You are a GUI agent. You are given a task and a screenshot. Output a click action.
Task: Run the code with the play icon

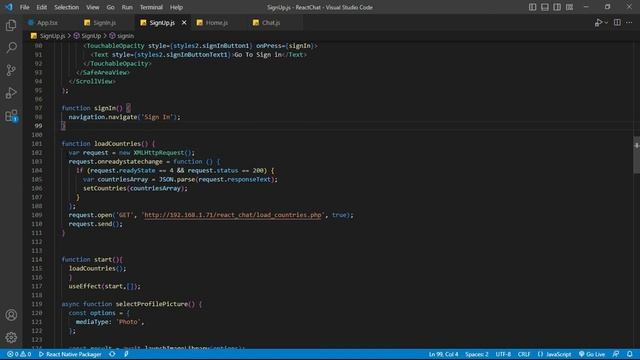598,23
